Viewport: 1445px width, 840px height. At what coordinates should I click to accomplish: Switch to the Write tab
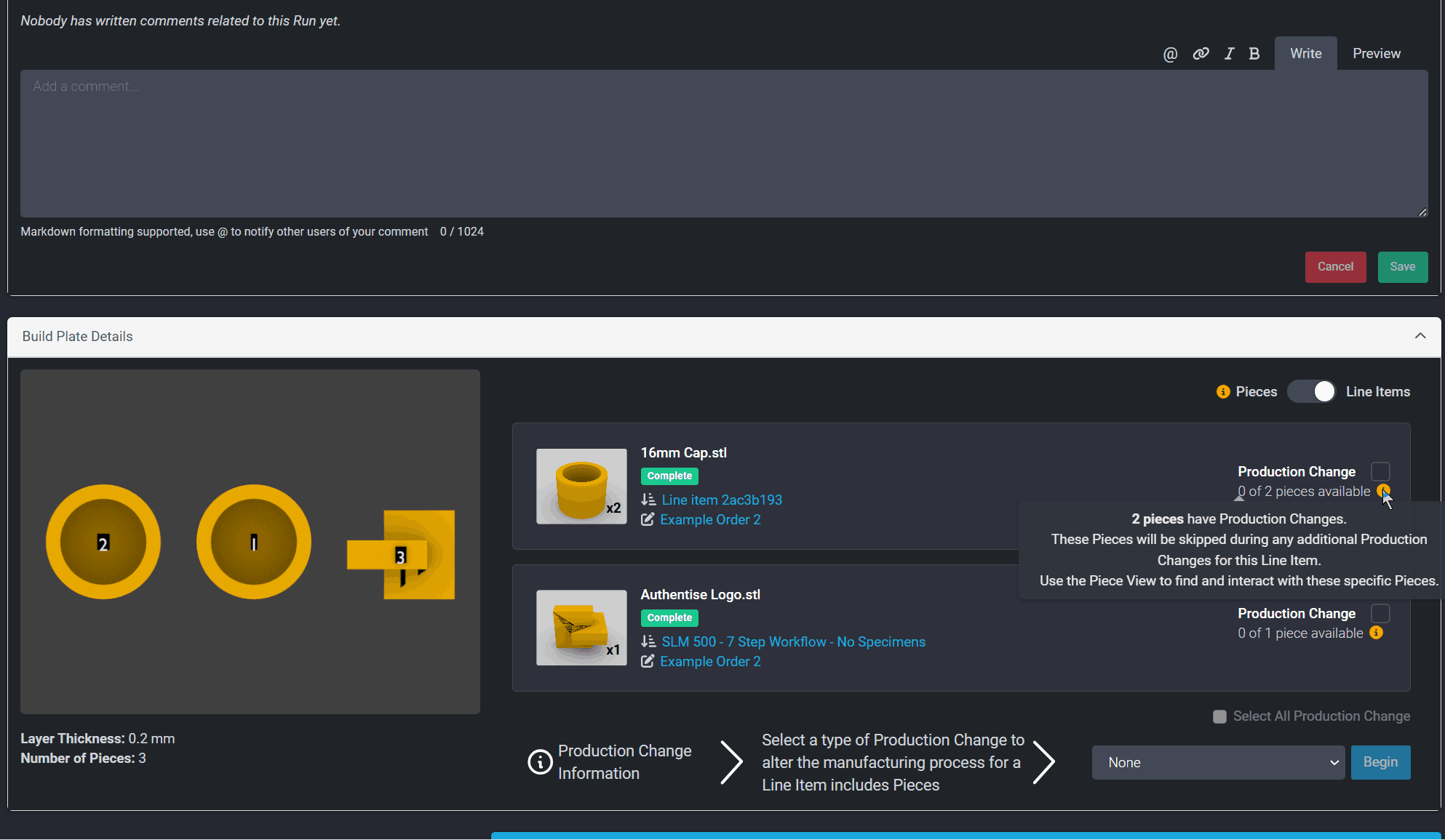1305,54
